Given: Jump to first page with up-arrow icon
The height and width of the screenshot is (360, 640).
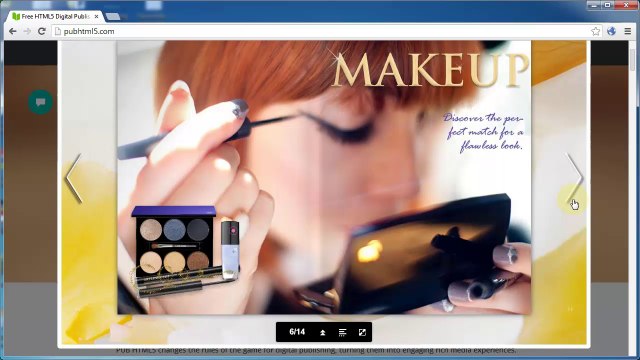Looking at the screenshot, I should [322, 333].
